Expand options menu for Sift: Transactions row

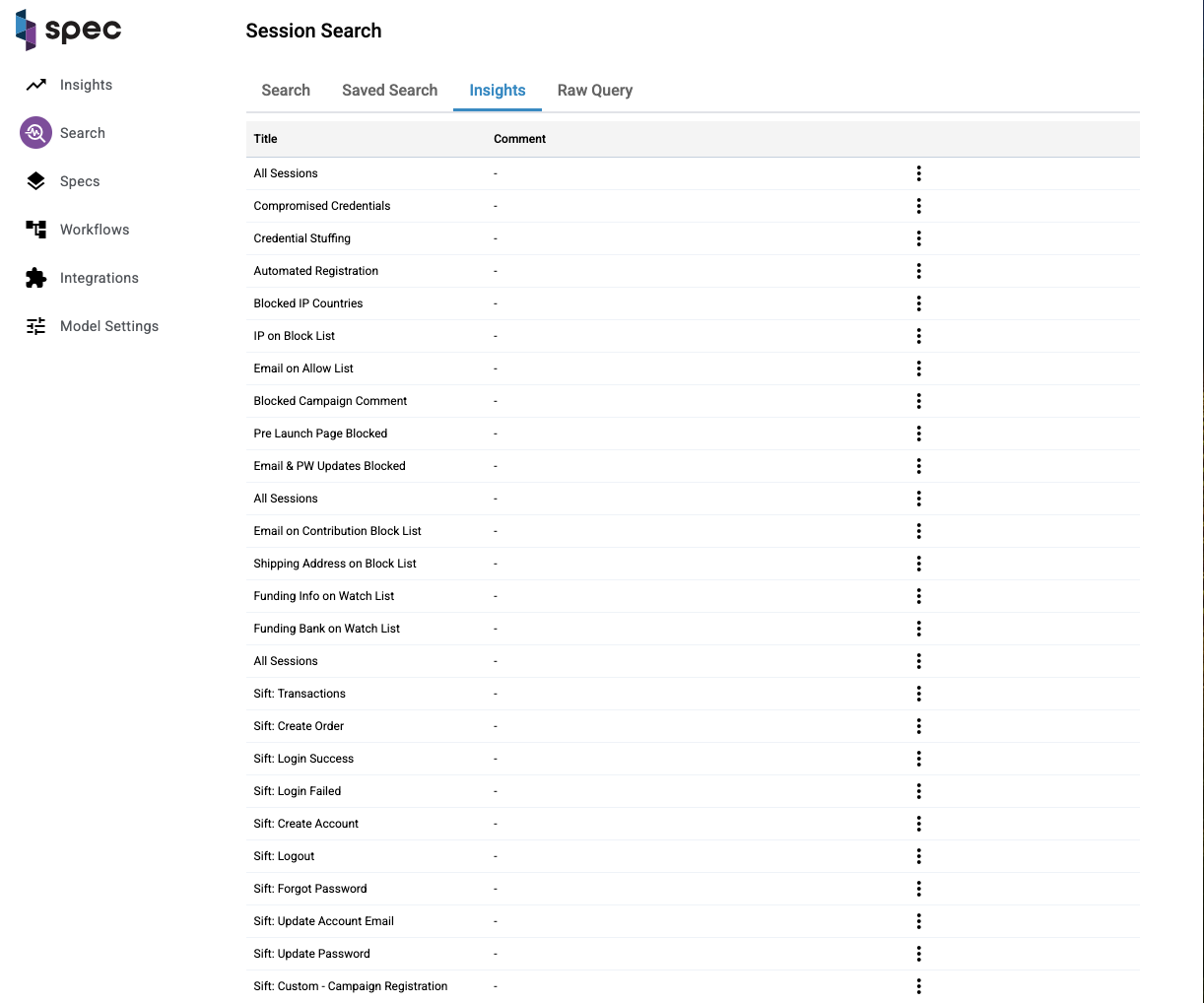click(918, 694)
